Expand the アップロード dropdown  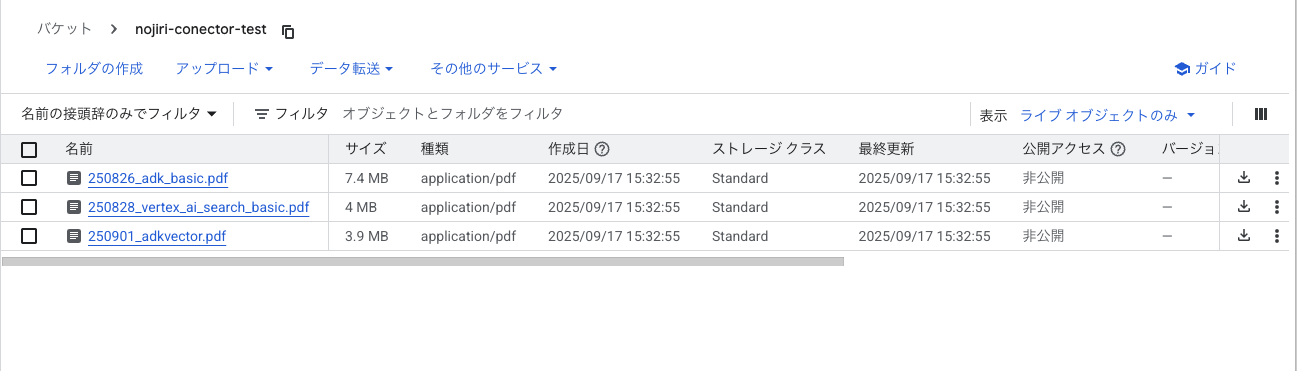coord(225,69)
